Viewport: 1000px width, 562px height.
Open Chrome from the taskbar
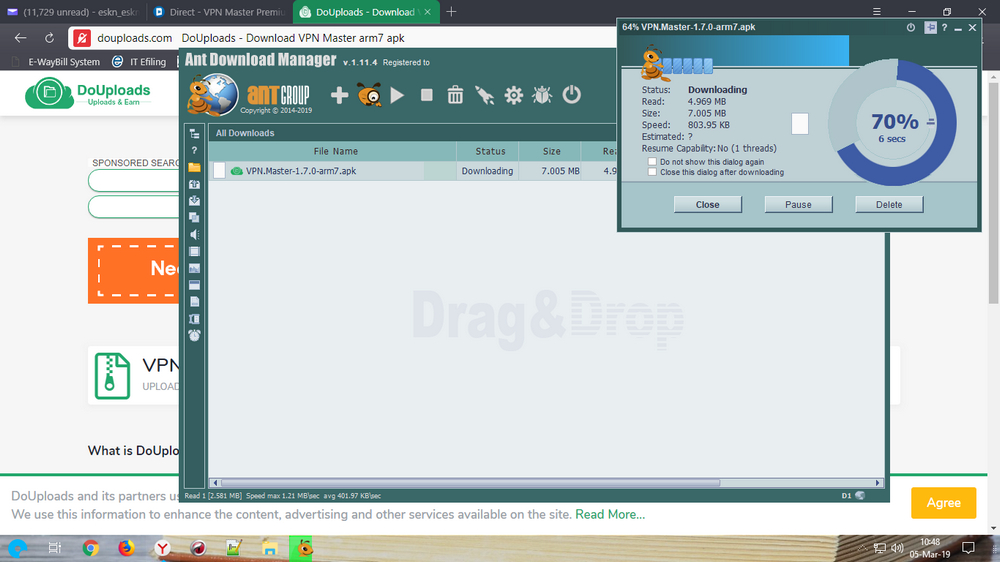click(x=90, y=548)
